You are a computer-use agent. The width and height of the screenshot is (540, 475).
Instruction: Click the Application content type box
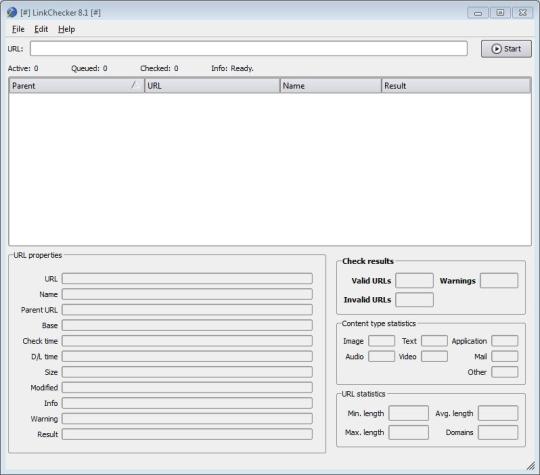pos(505,341)
